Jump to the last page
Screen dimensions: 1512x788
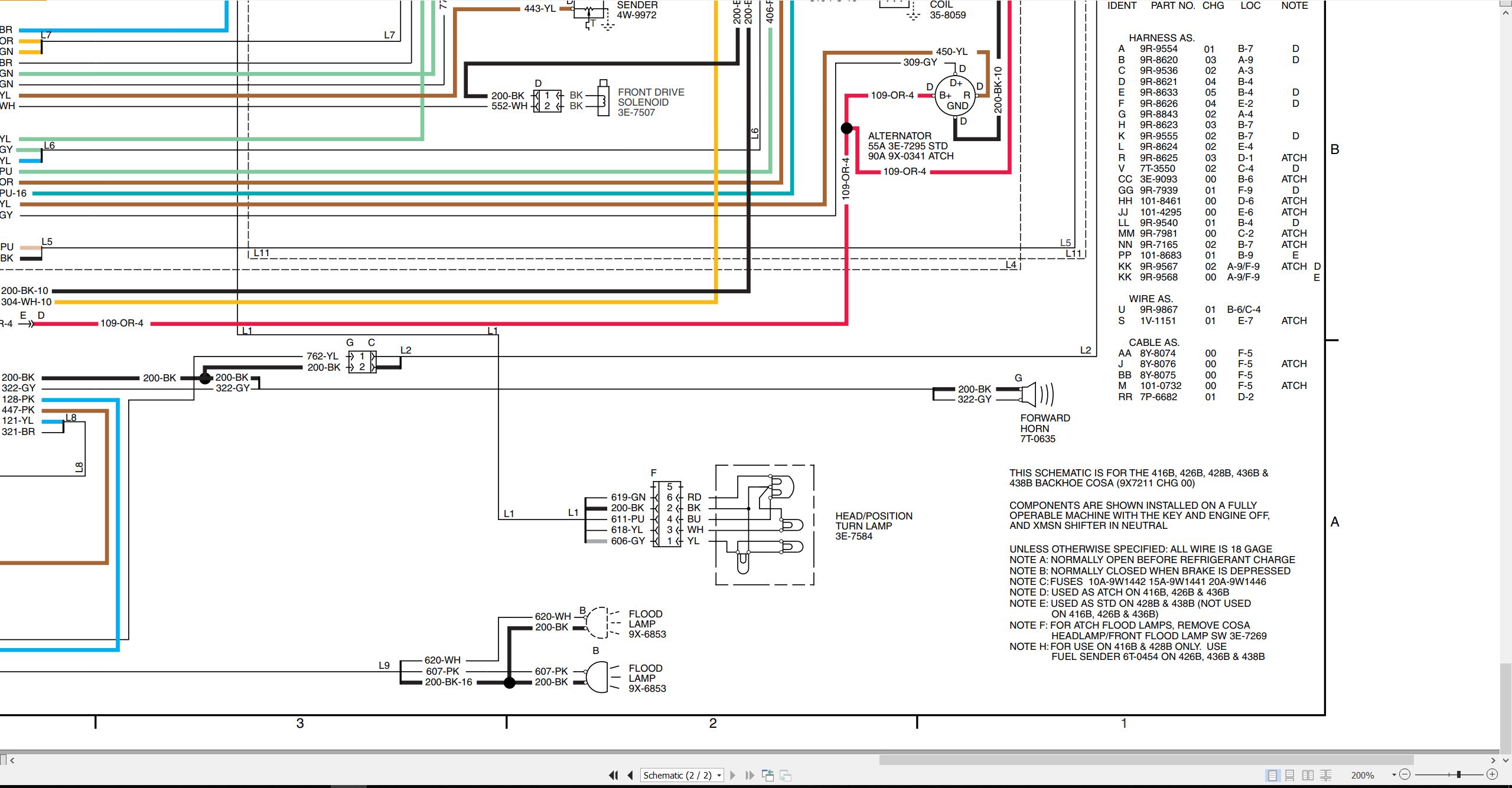coord(750,775)
